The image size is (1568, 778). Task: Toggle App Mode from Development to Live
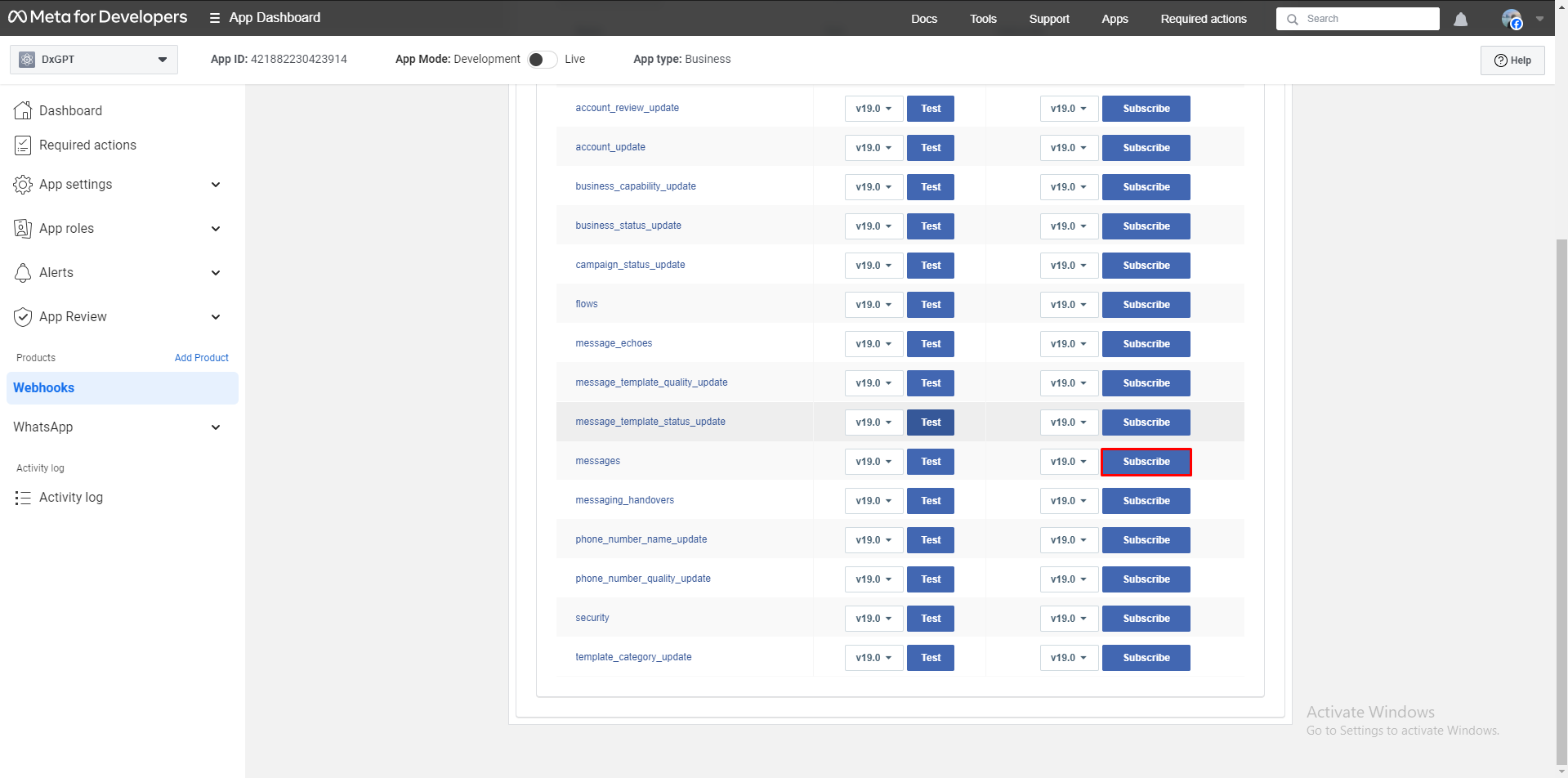(x=542, y=60)
